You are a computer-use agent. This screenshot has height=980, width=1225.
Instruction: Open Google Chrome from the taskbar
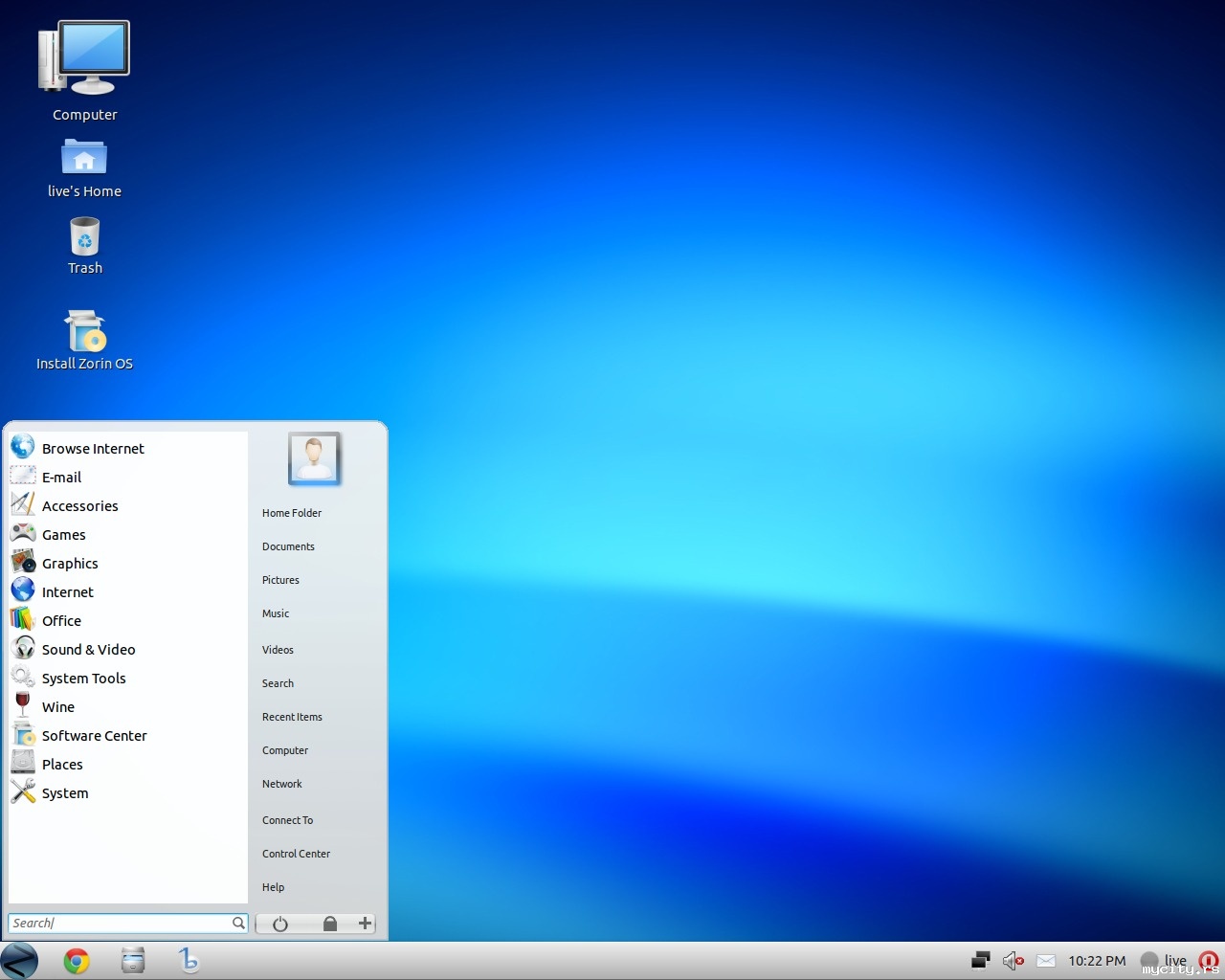pyautogui.click(x=77, y=961)
